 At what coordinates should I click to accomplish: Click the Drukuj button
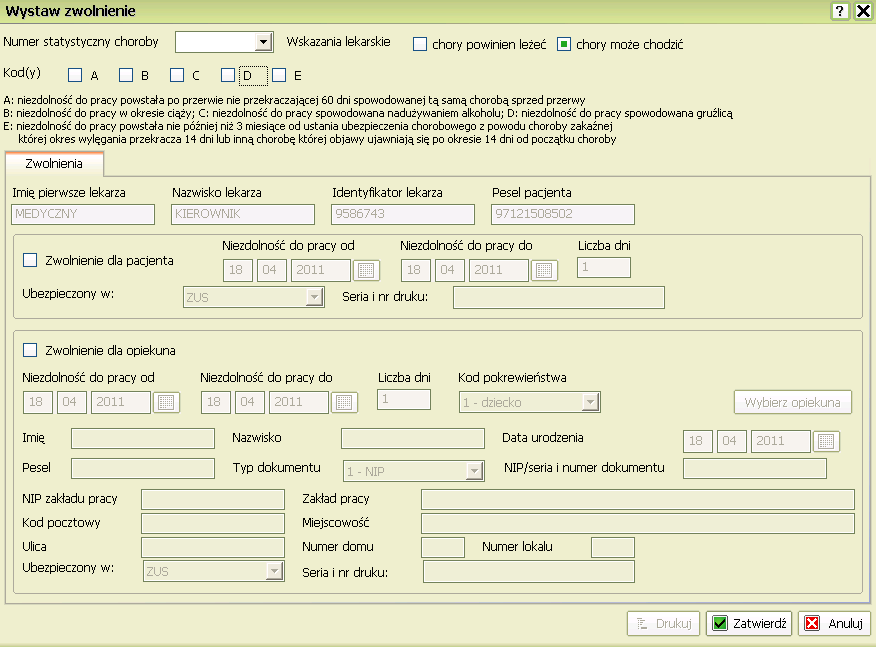(x=663, y=624)
